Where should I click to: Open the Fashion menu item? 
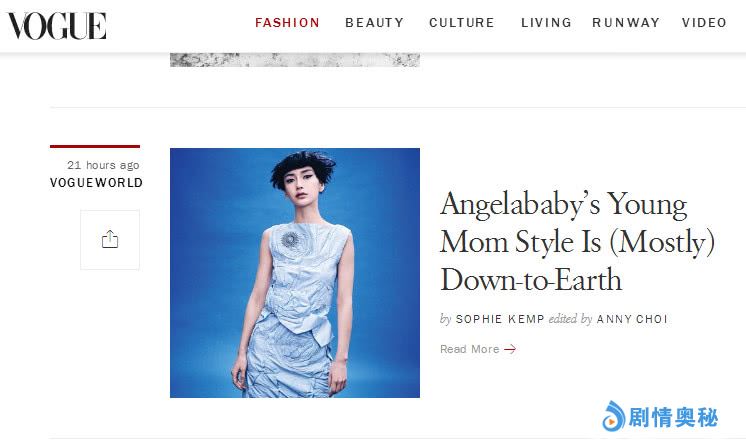[287, 23]
